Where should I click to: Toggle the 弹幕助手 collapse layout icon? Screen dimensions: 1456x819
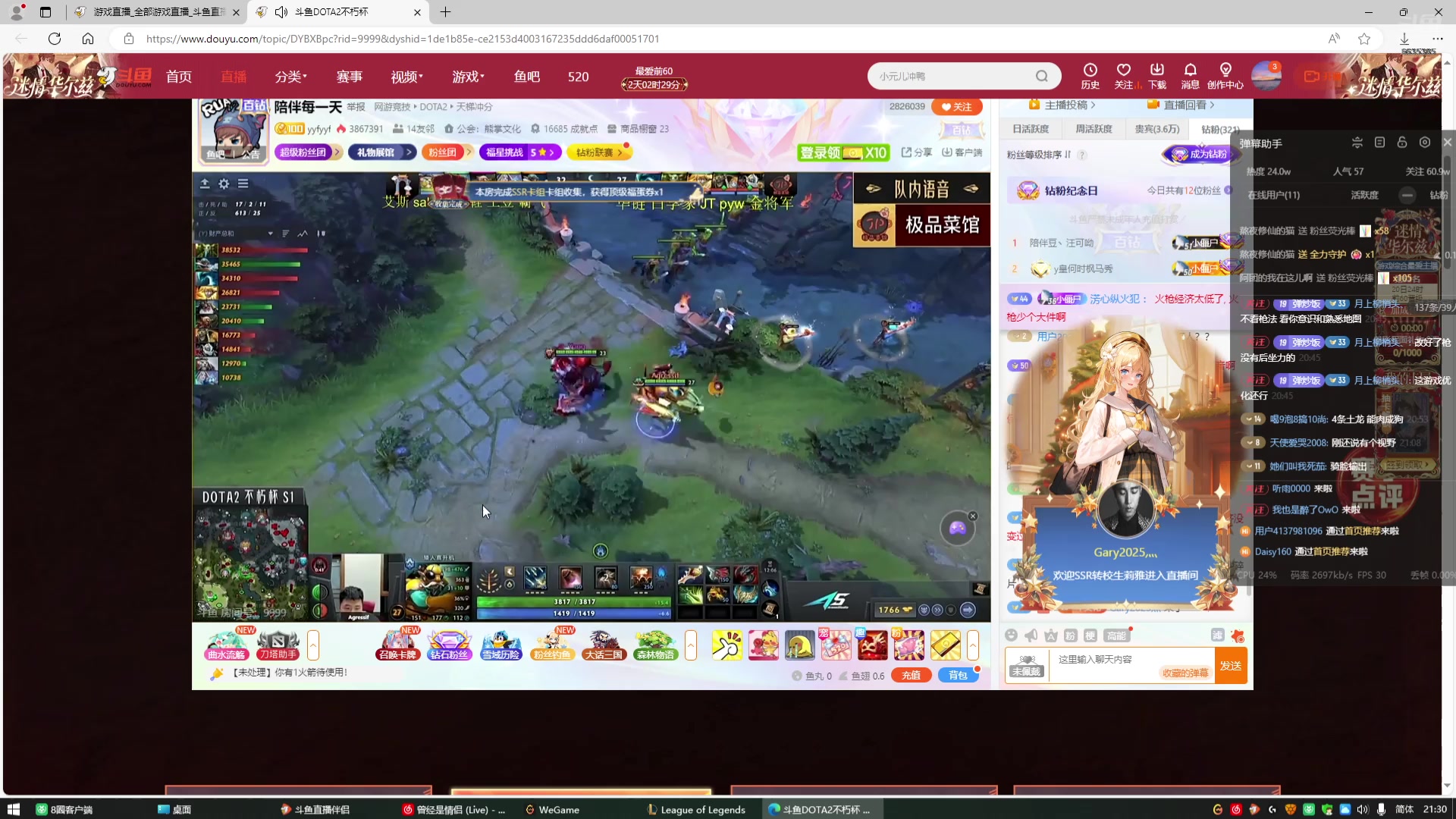tap(1357, 143)
